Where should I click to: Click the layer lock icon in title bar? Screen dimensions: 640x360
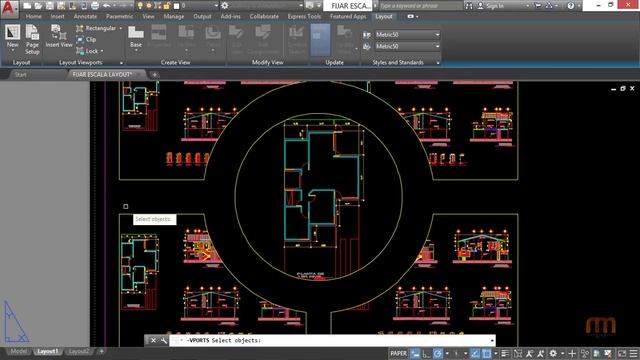(x=166, y=6)
